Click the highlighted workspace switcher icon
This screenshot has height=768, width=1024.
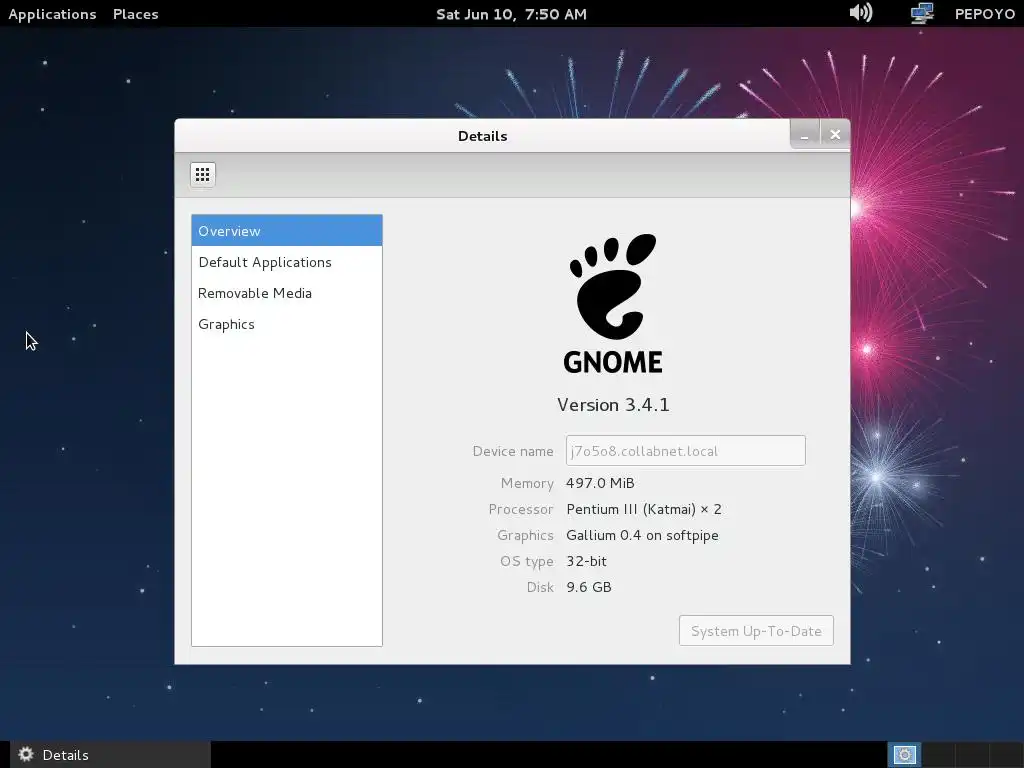pyautogui.click(x=904, y=755)
